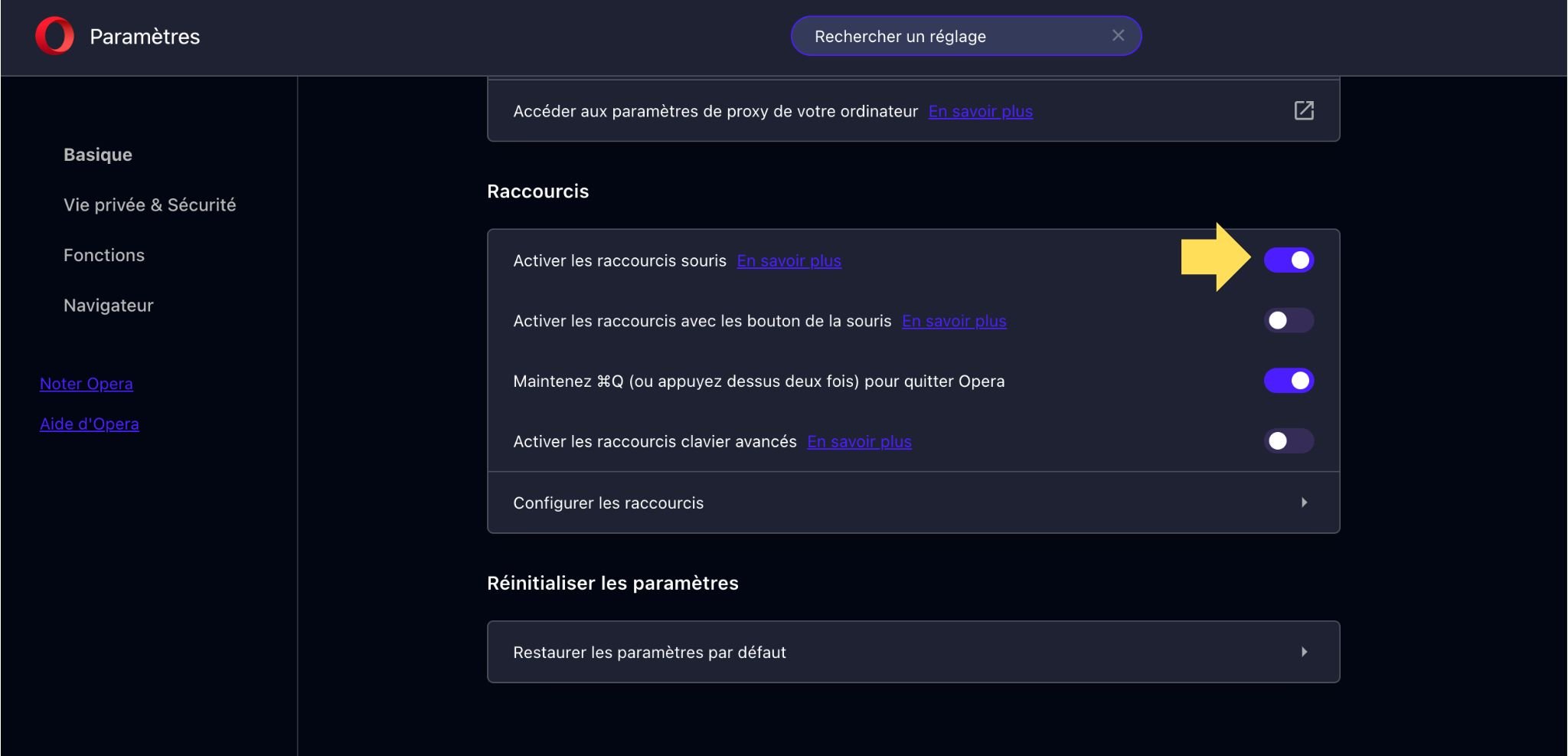Open 'Restaurer les paramètres par défaut'
This screenshot has width=1568, height=756.
point(913,652)
